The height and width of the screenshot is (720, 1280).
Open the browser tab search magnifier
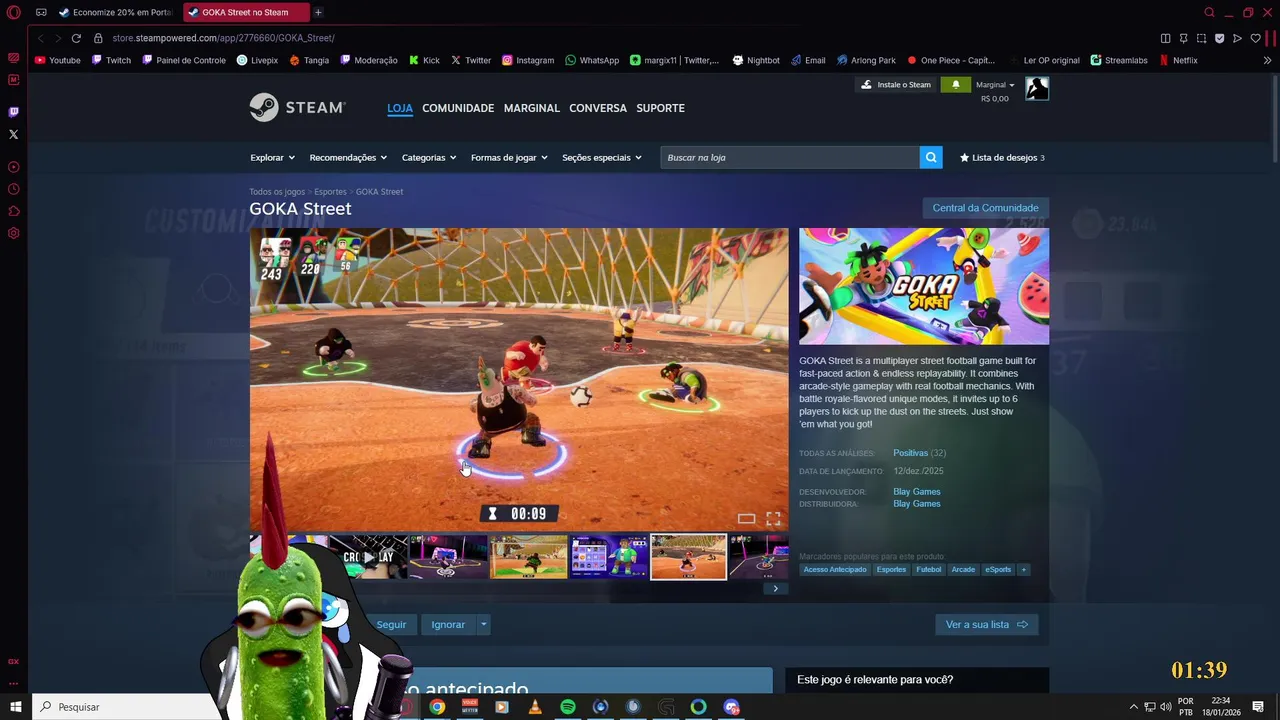(1209, 12)
